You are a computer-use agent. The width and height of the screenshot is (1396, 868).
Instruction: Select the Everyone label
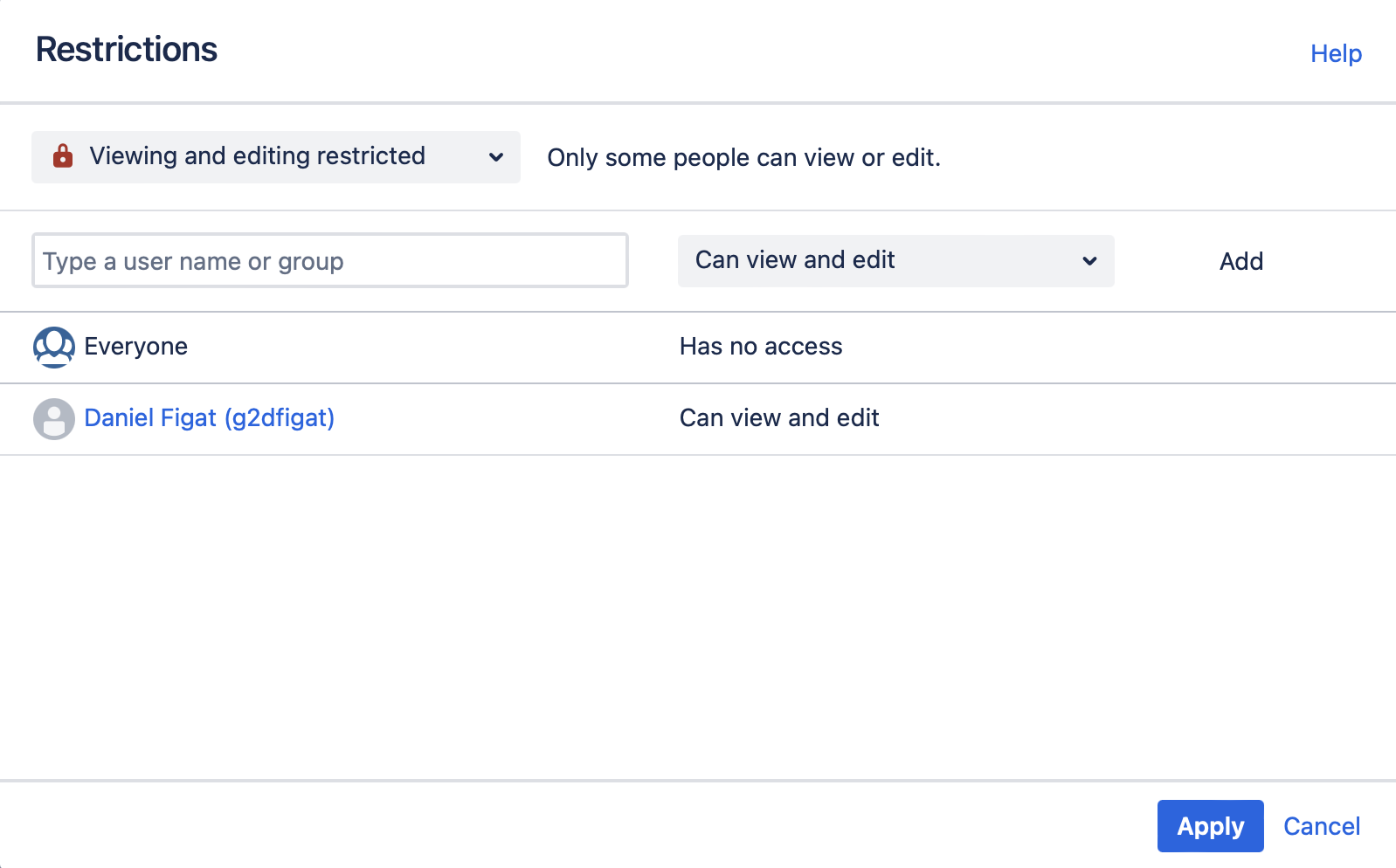(x=135, y=347)
